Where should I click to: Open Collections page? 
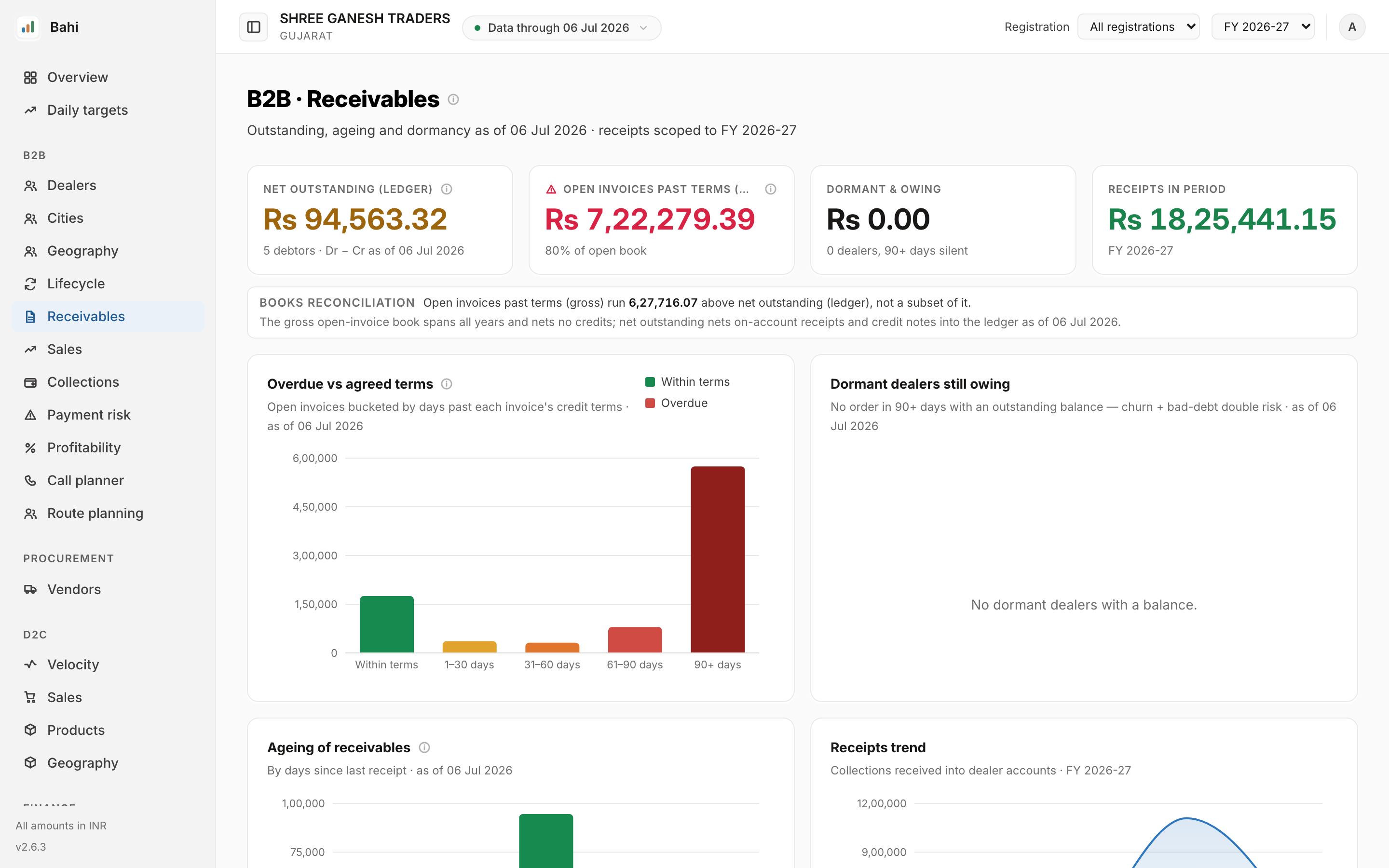click(x=108, y=382)
